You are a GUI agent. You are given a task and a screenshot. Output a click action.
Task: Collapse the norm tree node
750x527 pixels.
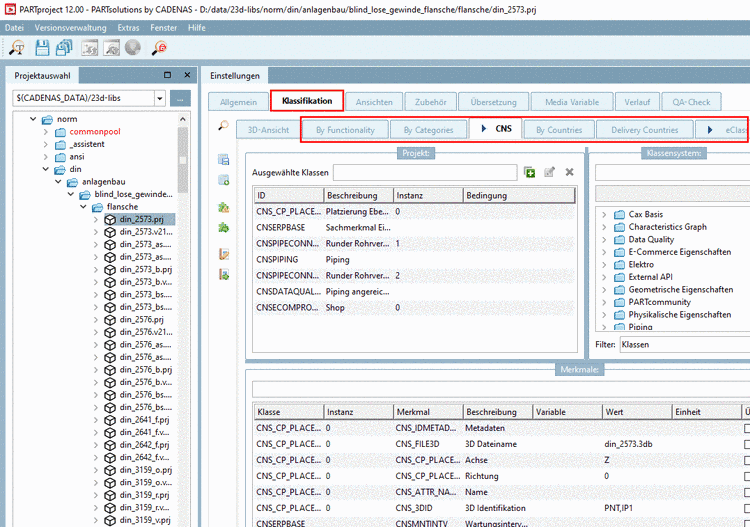point(33,119)
